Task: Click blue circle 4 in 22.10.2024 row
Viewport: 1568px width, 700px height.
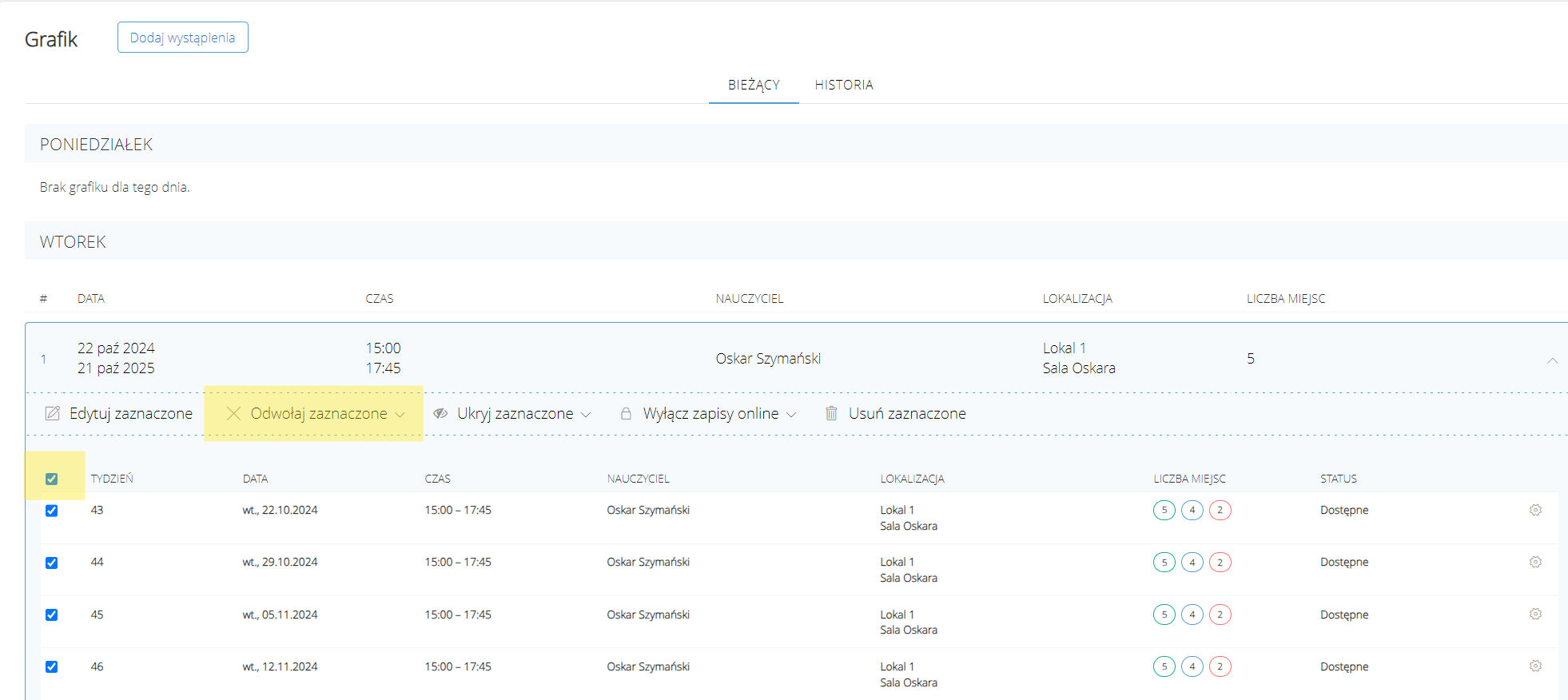Action: tap(1192, 510)
